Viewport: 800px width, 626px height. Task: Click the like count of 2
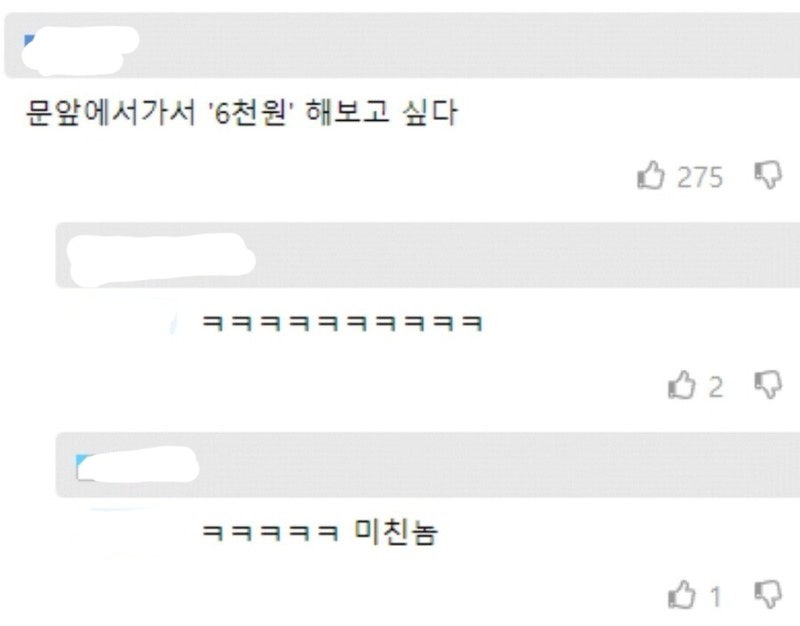click(716, 387)
